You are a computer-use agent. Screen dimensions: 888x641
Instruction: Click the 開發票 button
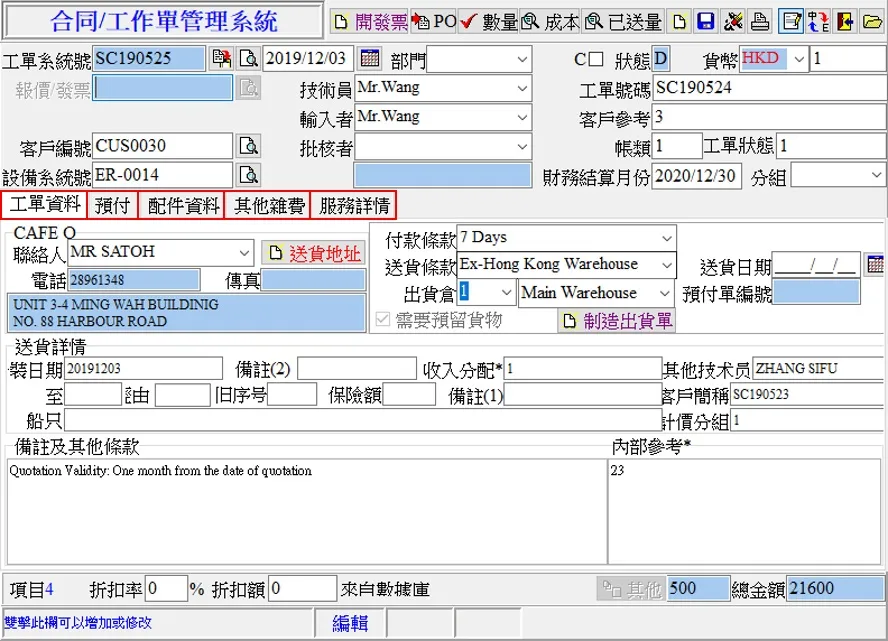pyautogui.click(x=370, y=22)
